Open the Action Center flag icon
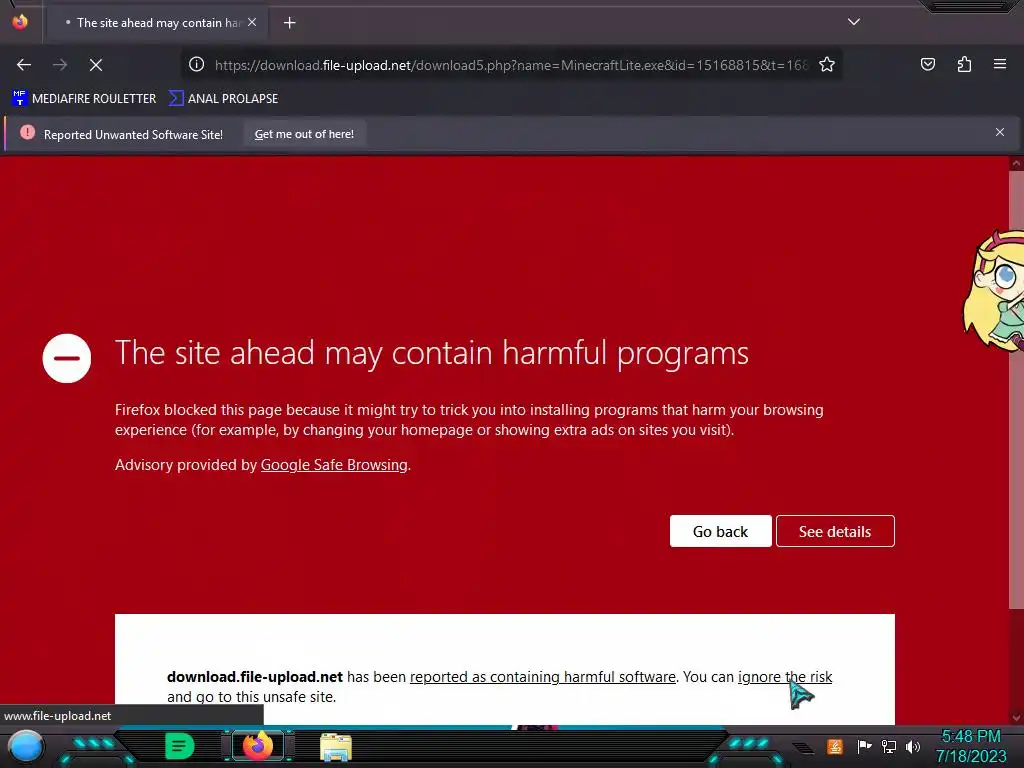The height and width of the screenshot is (768, 1024). tap(864, 746)
